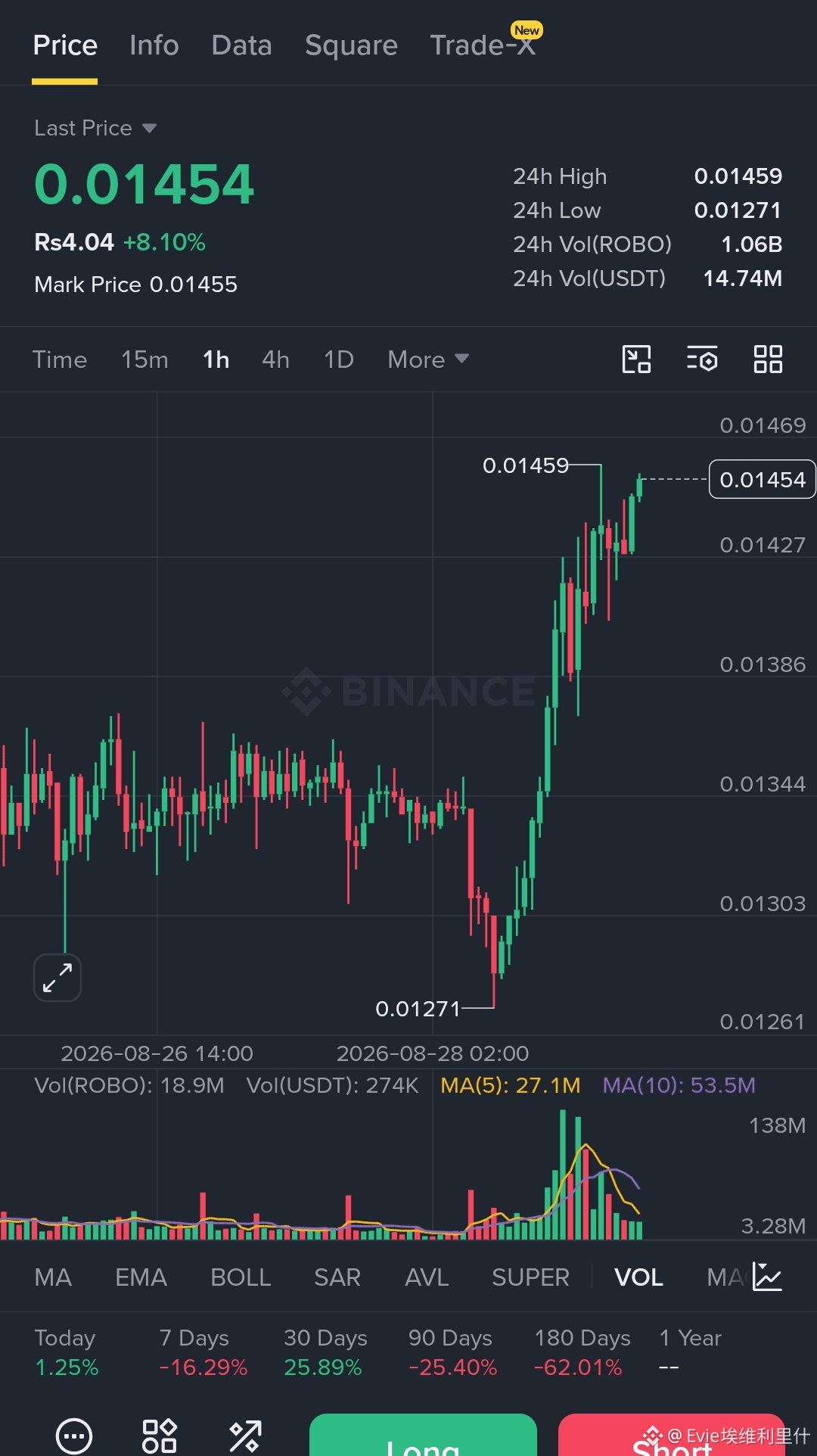The image size is (817, 1456).
Task: Switch to the Price tab
Action: 65,45
